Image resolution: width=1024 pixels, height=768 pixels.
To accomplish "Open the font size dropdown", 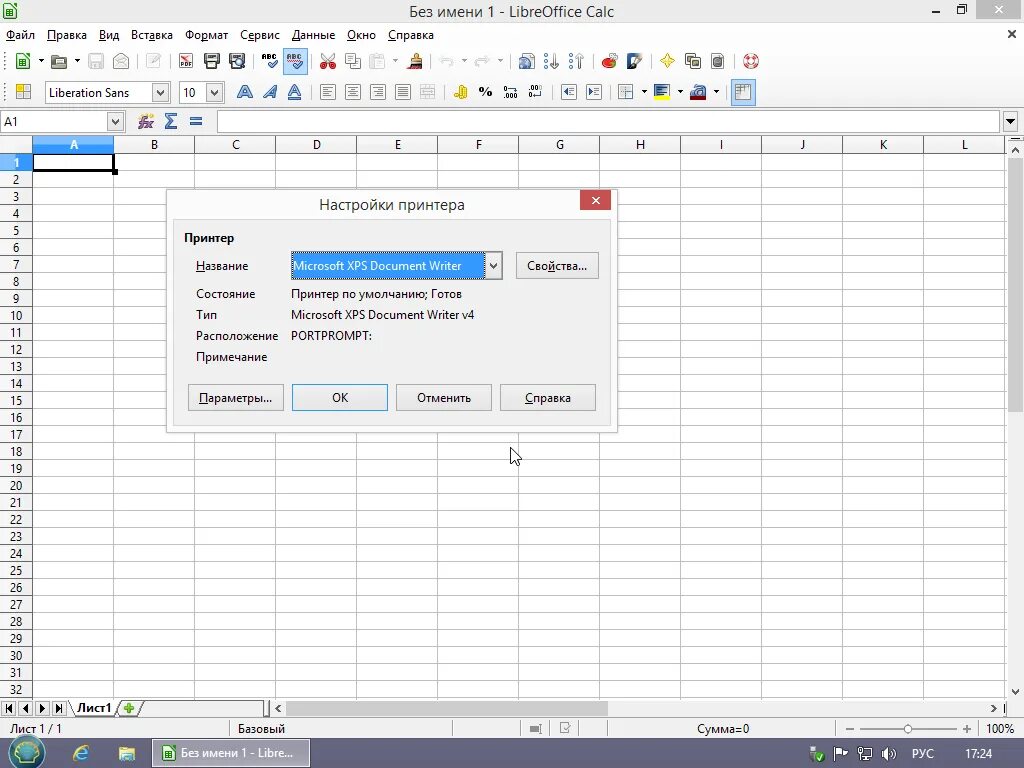I will click(215, 93).
